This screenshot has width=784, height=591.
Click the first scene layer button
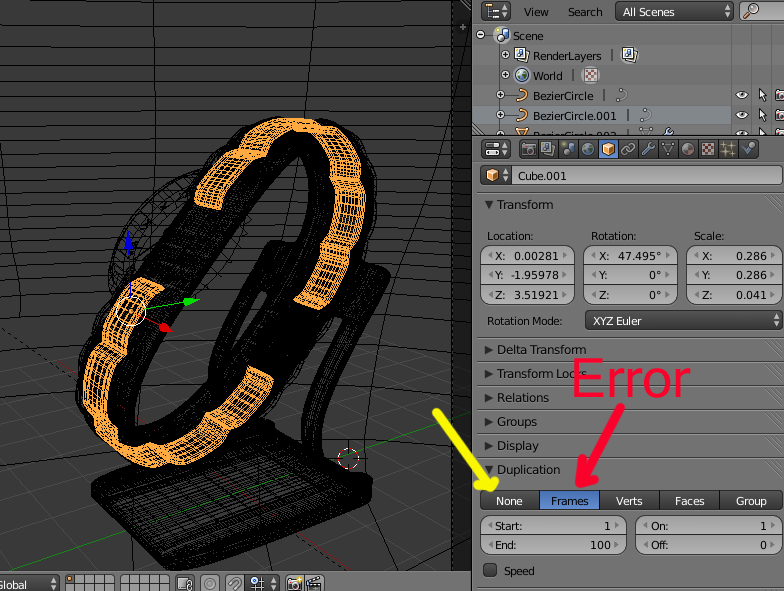pos(70,580)
